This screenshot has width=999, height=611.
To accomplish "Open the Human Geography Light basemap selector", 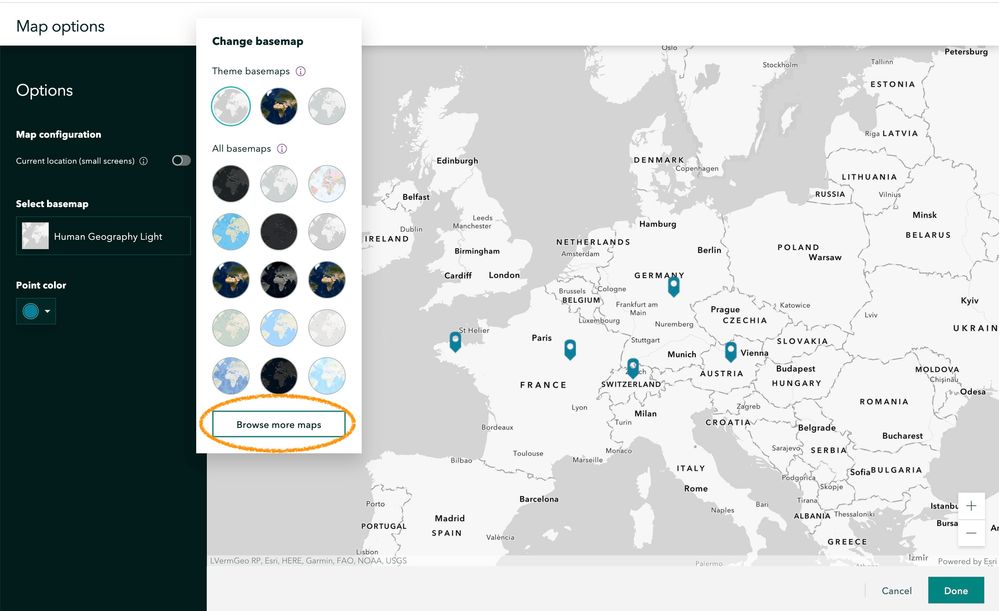I will pos(103,236).
